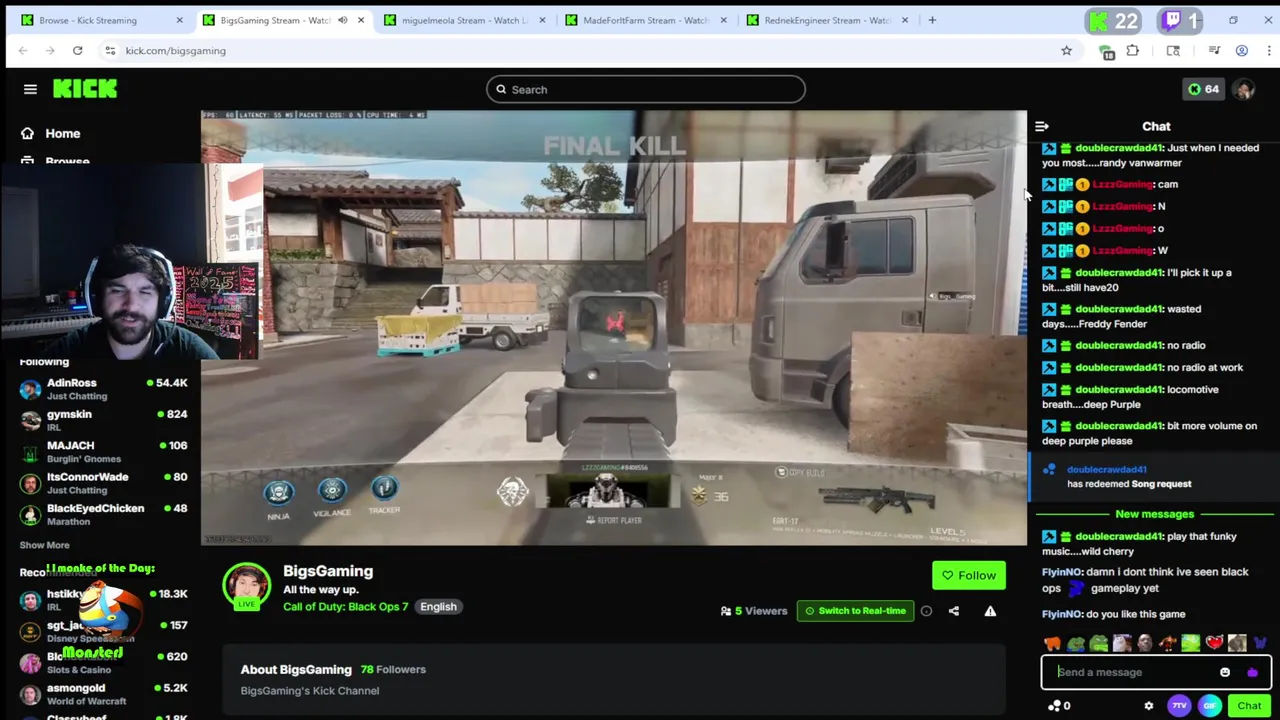Insert red heart quick emote
This screenshot has height=720, width=1280.
point(1214,644)
